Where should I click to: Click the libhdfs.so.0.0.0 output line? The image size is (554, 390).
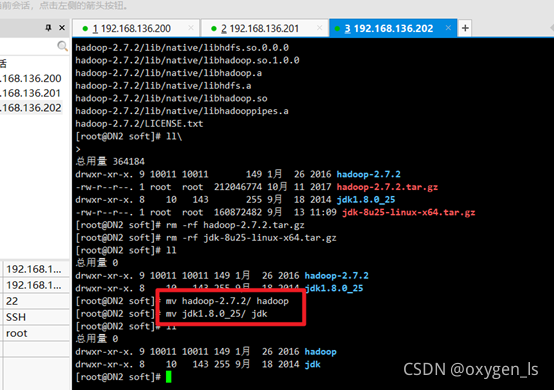pos(182,47)
